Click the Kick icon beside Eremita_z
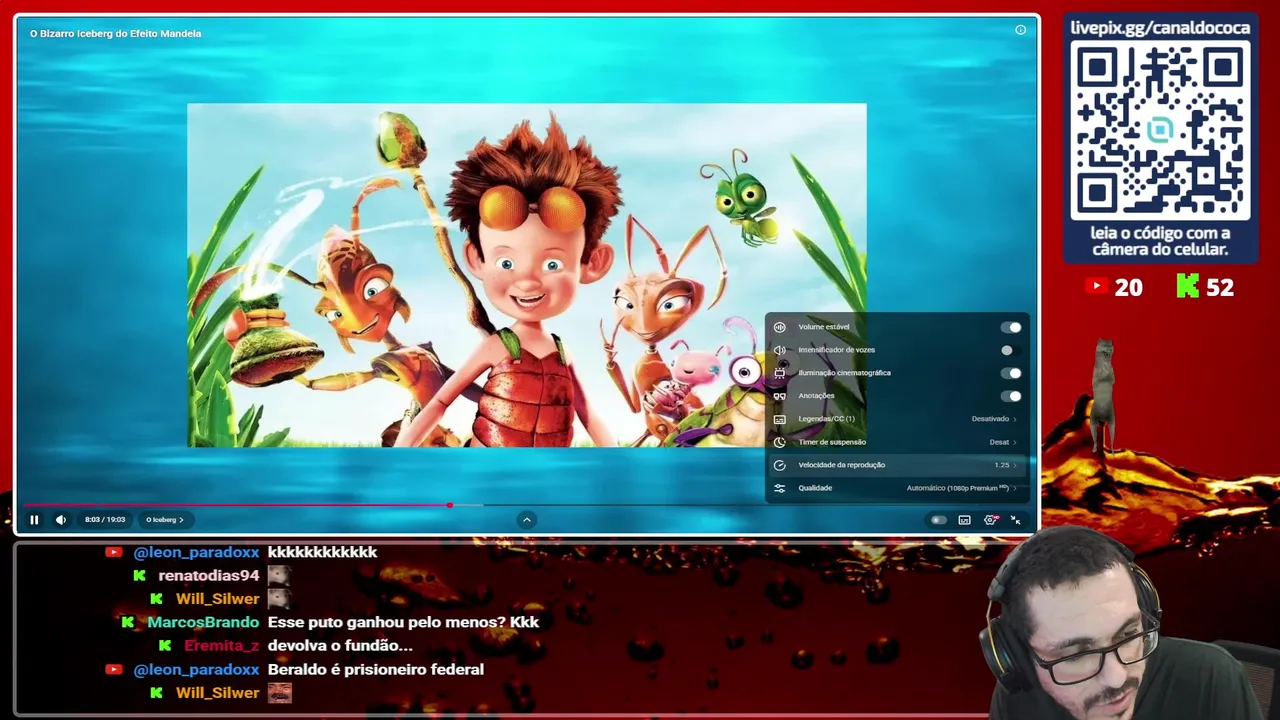Viewport: 1280px width, 720px height. coord(165,646)
